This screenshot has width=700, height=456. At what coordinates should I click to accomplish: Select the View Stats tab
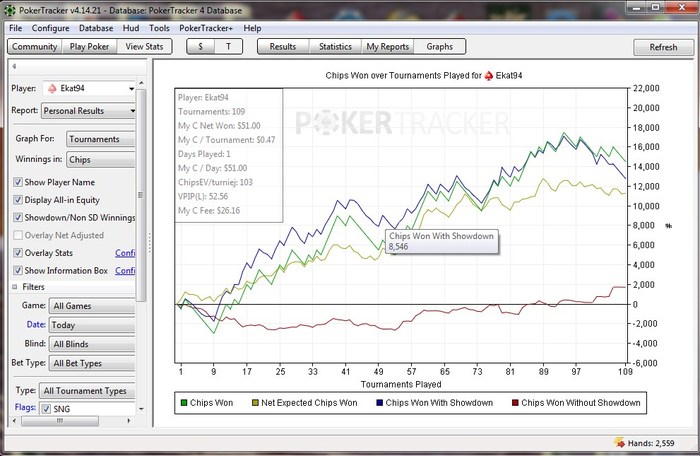pyautogui.click(x=144, y=46)
